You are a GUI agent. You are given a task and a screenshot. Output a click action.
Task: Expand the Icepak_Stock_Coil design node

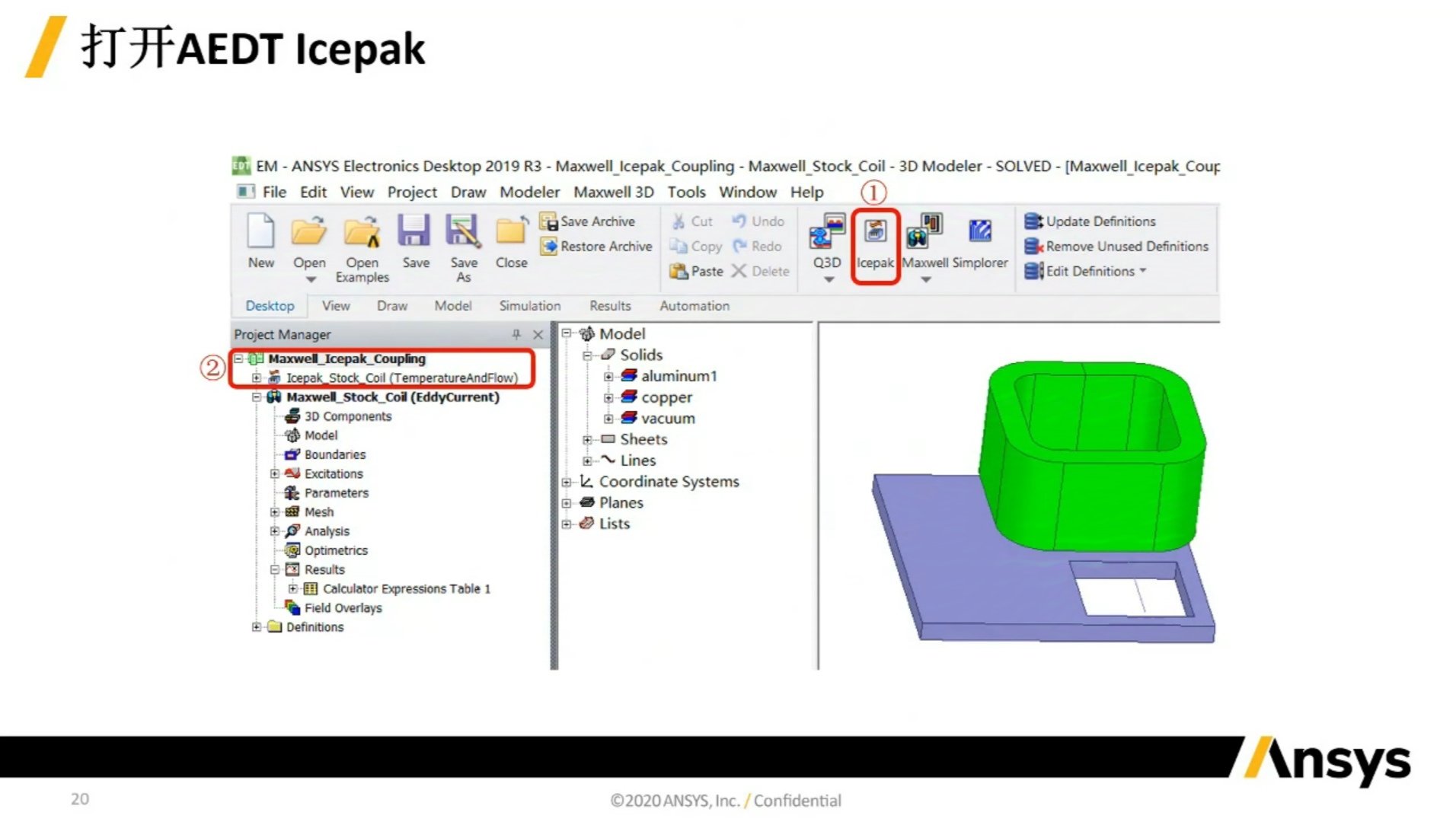(x=257, y=378)
